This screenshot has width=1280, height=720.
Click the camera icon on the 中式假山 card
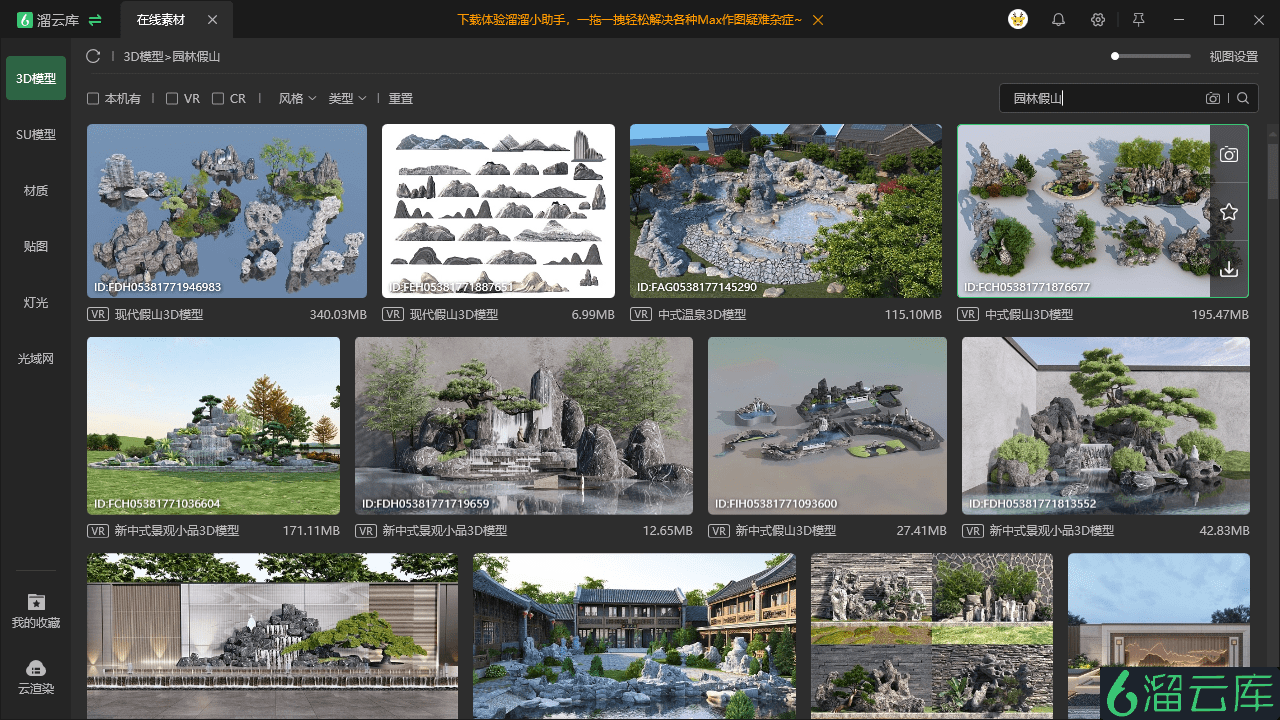coord(1229,155)
